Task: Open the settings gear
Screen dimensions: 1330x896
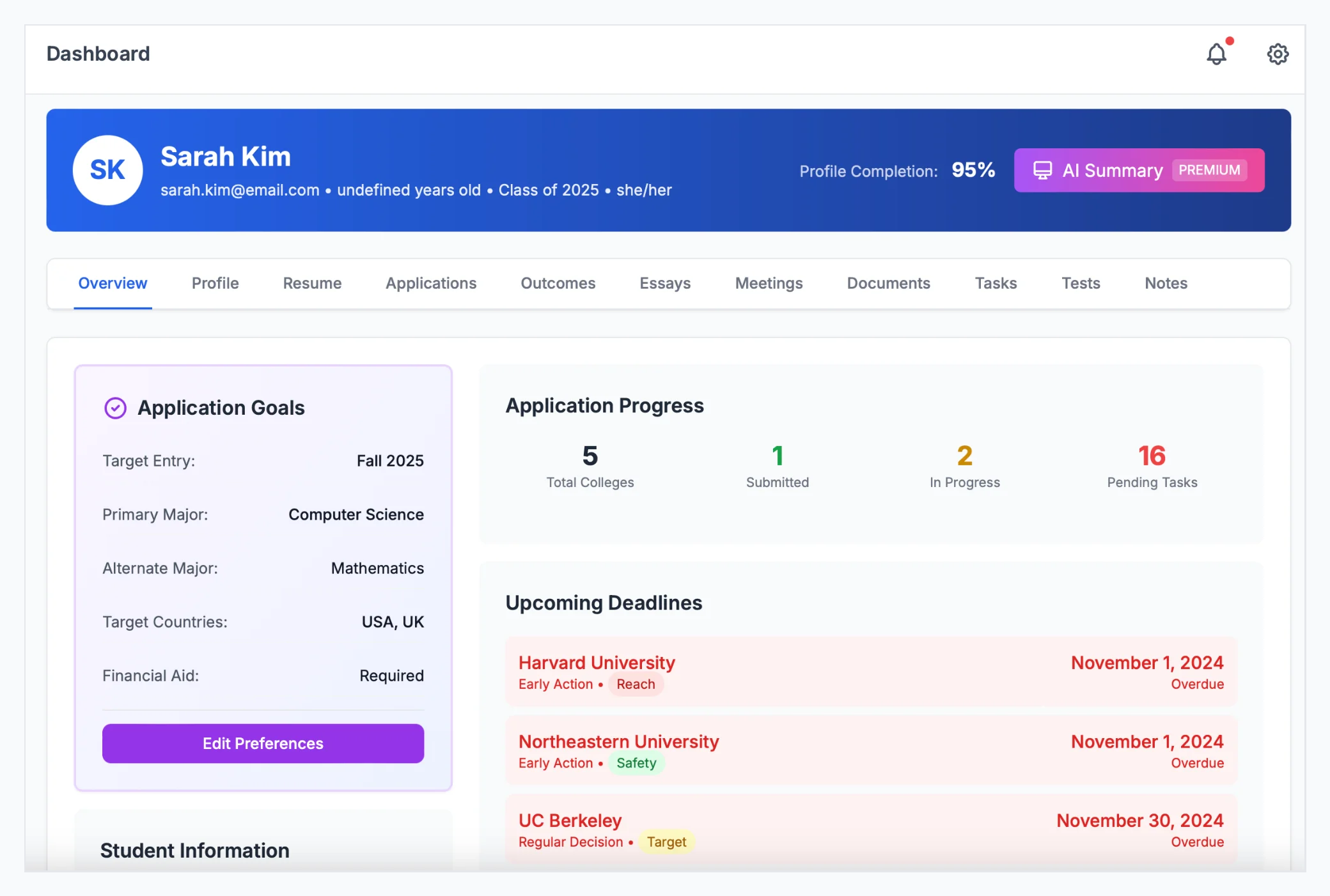Action: 1277,54
